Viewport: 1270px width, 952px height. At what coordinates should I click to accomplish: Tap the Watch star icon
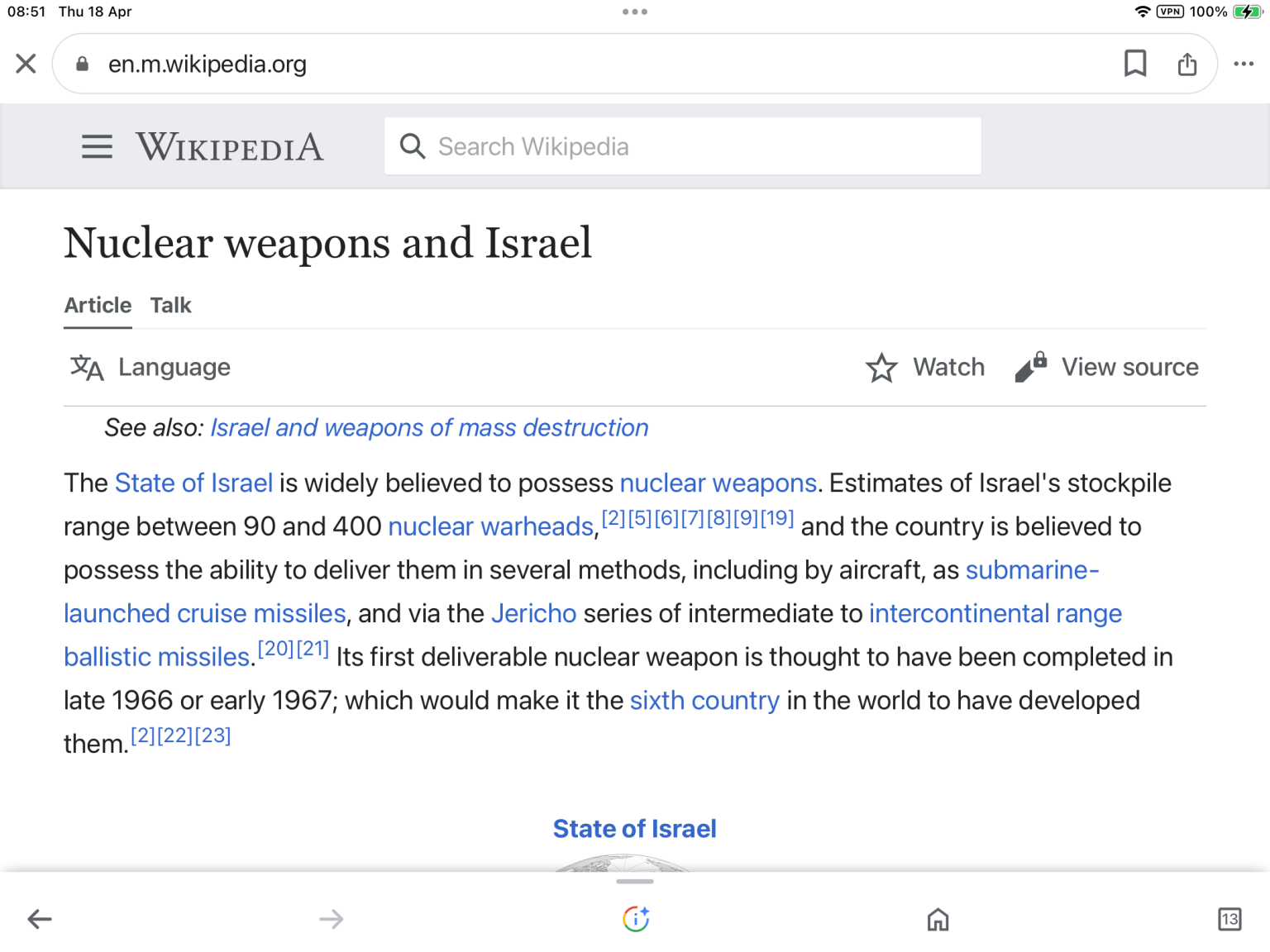881,367
